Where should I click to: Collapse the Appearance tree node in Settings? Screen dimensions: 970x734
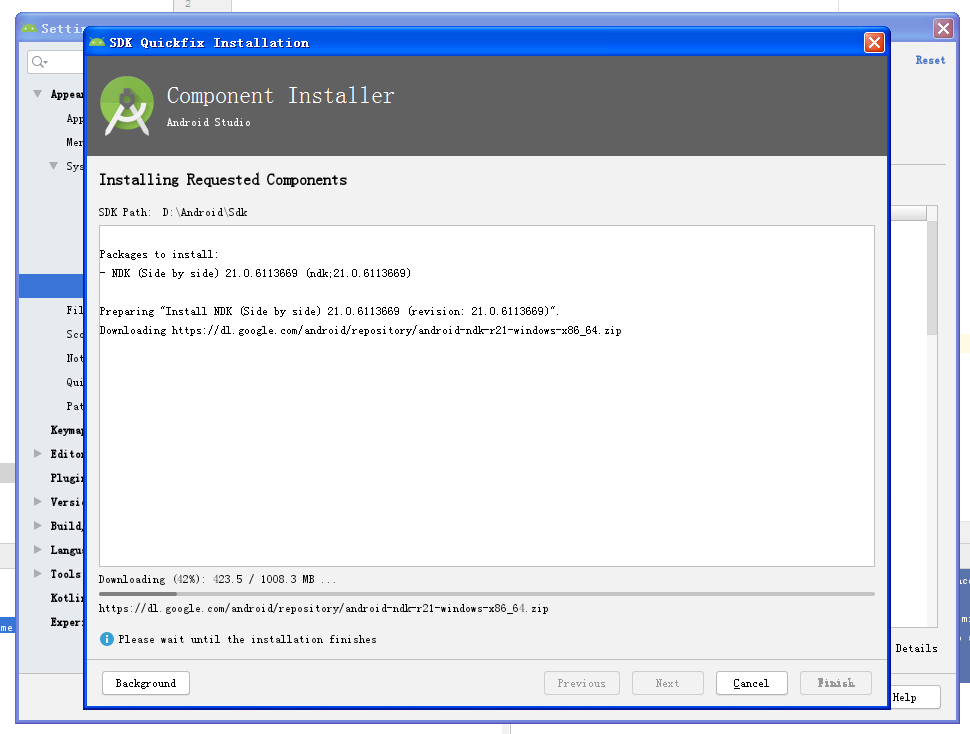click(38, 94)
